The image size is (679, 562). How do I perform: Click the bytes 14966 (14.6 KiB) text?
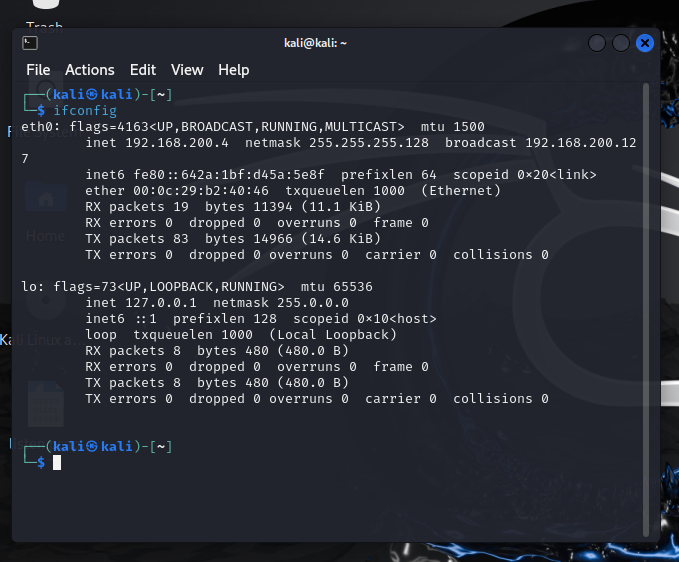click(x=293, y=239)
